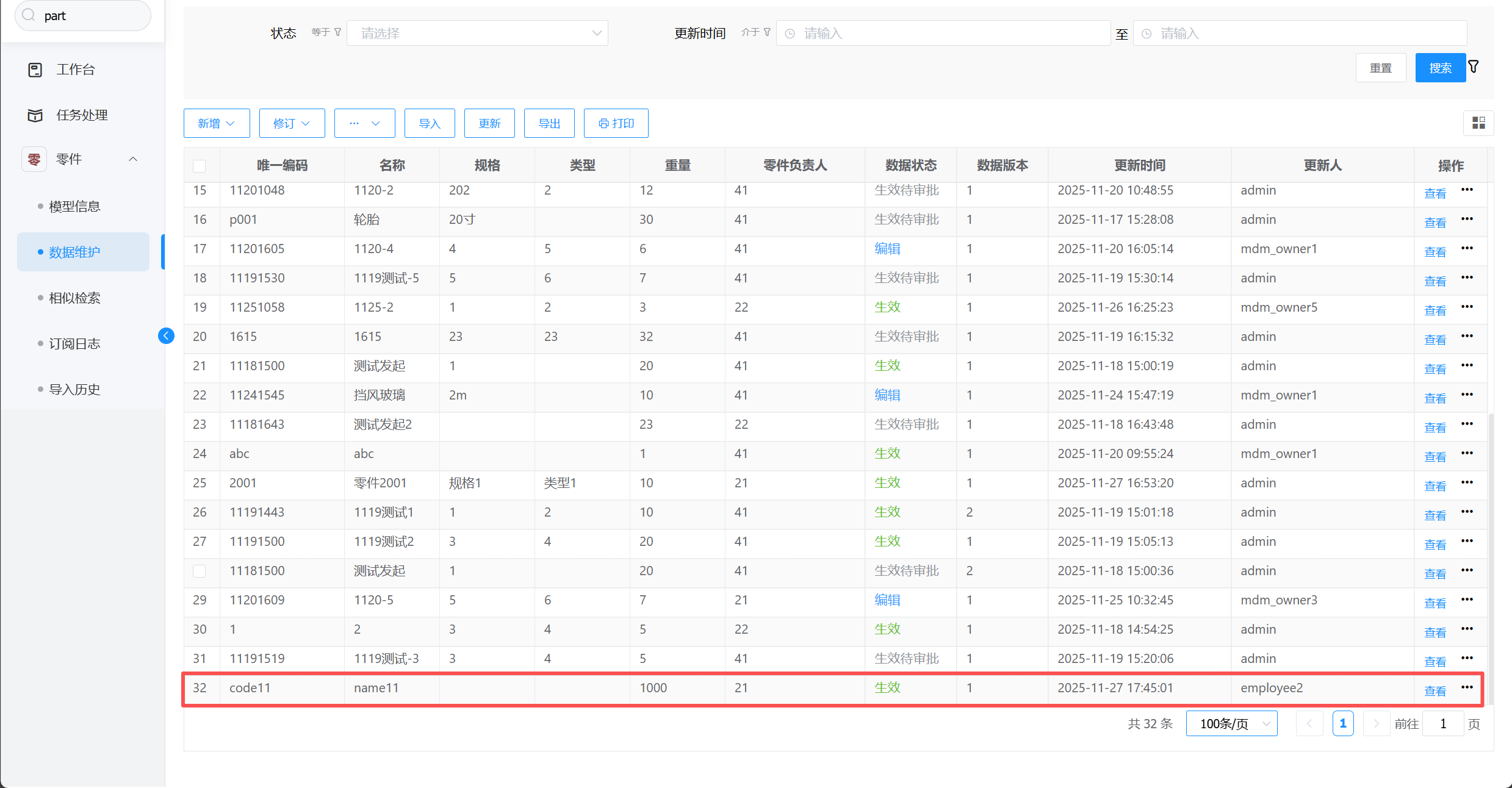The image size is (1512, 788).
Task: Click the 更新时间 start date input
Action: pyautogui.click(x=943, y=34)
